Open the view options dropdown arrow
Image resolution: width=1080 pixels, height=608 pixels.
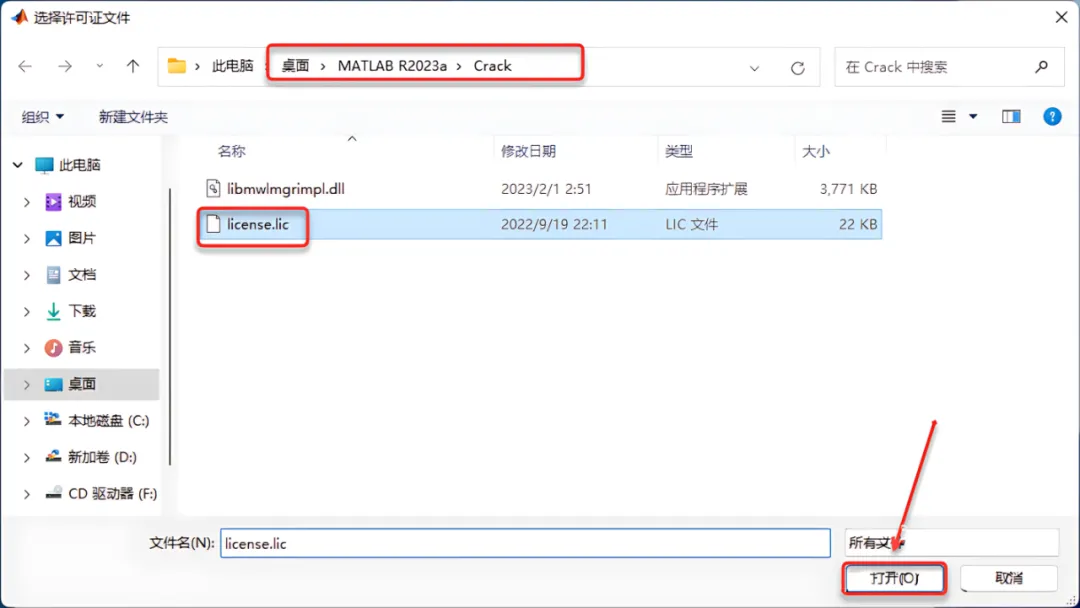pos(973,116)
